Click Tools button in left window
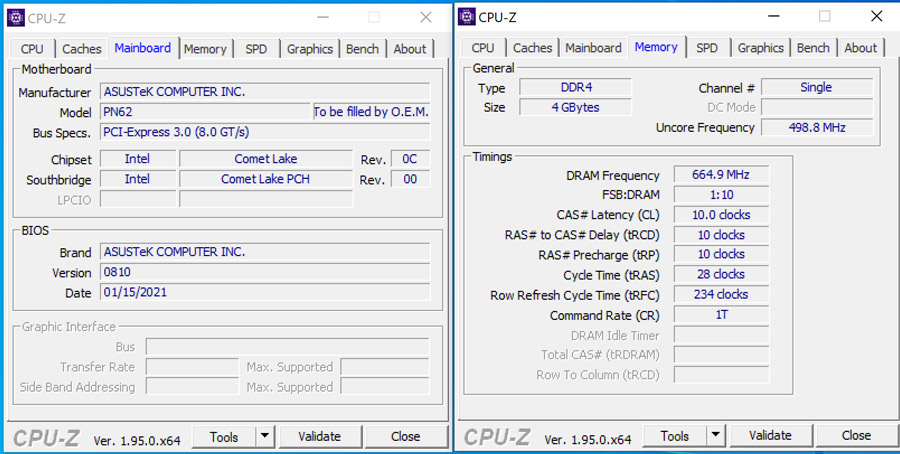The width and height of the screenshot is (900, 454). click(x=224, y=437)
